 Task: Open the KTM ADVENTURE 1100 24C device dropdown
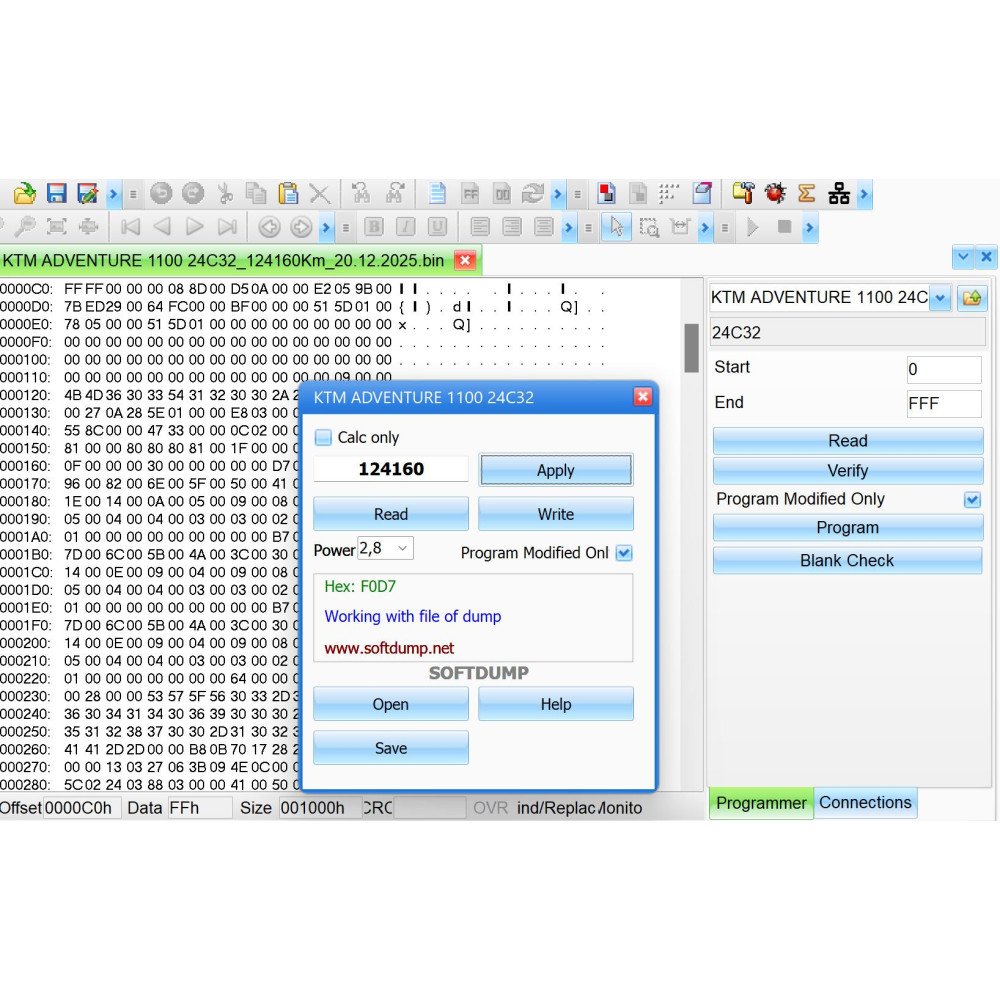pos(940,297)
